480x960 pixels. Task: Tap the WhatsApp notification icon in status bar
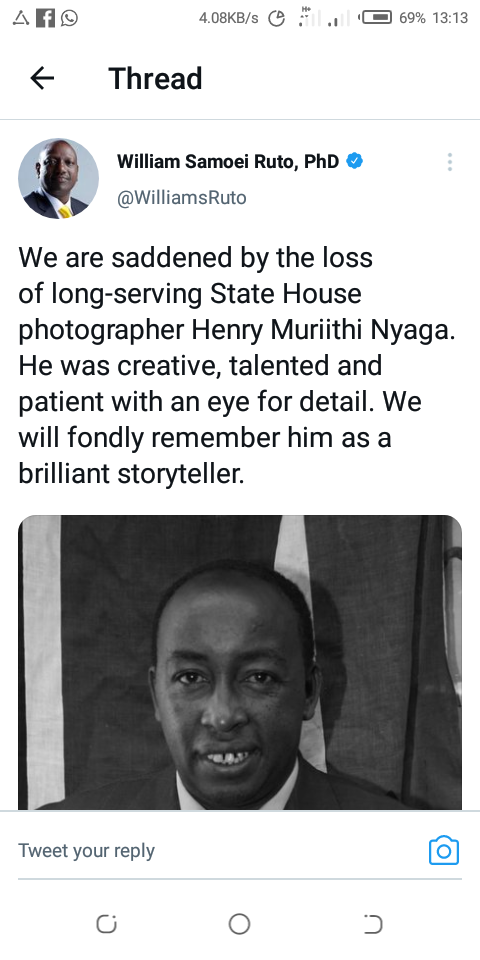(x=69, y=18)
